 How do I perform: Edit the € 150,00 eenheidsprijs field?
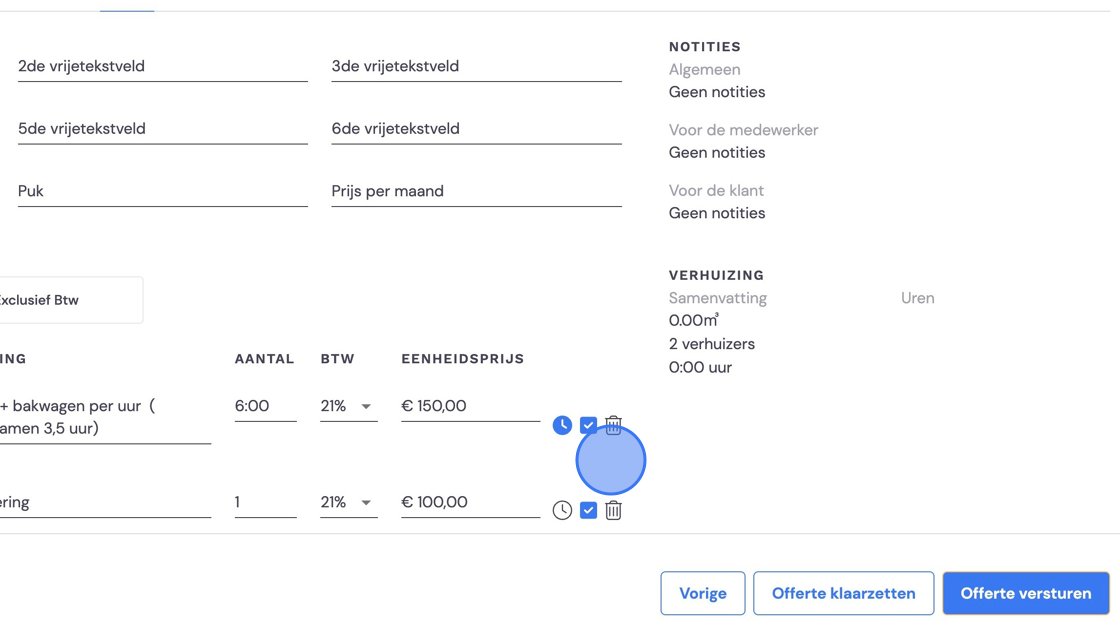pos(470,406)
